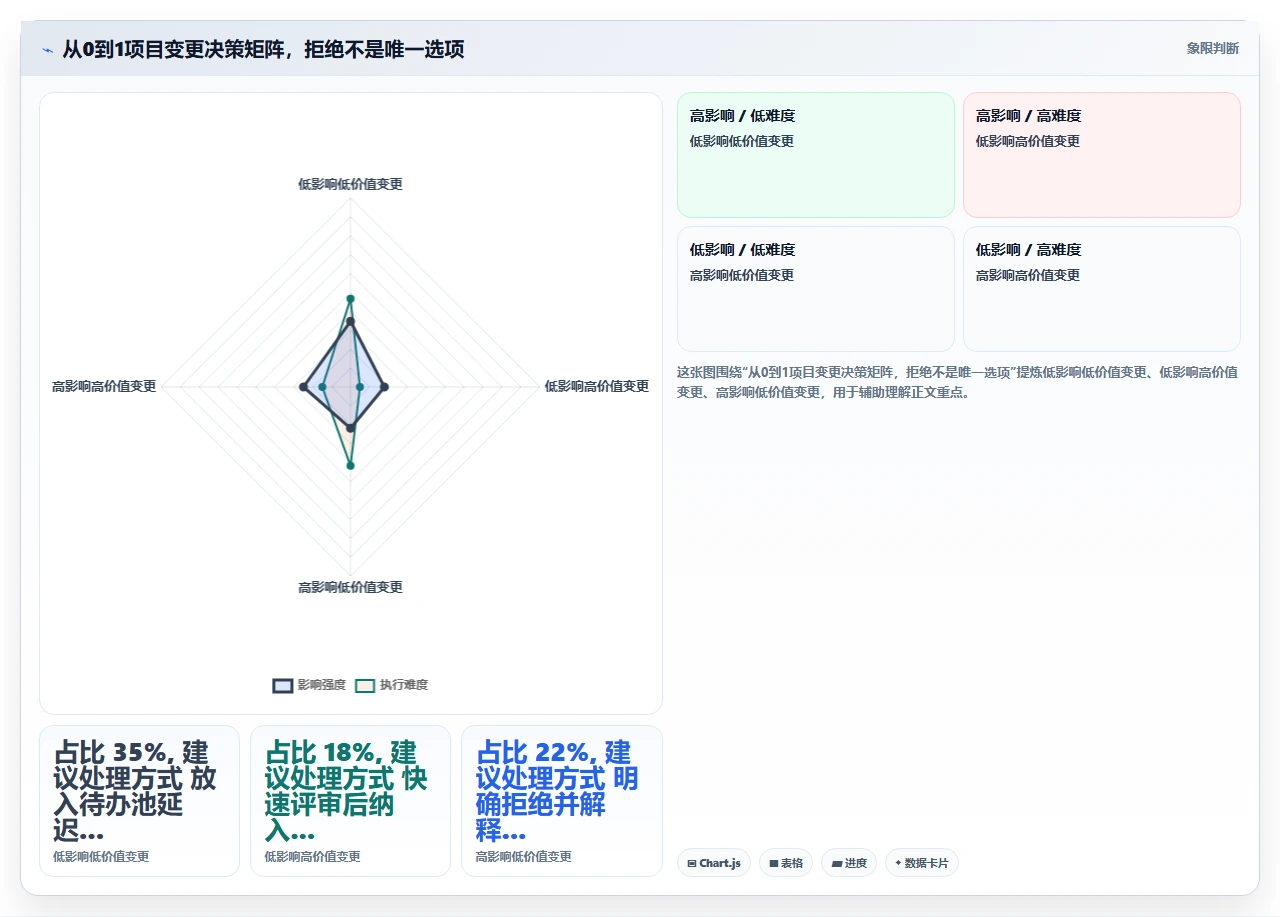Select the 占比 22% stat card

click(x=561, y=801)
